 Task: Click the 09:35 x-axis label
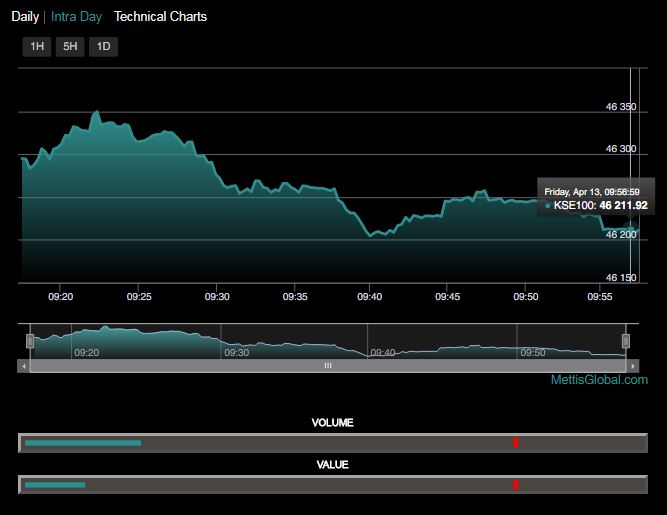(x=295, y=296)
